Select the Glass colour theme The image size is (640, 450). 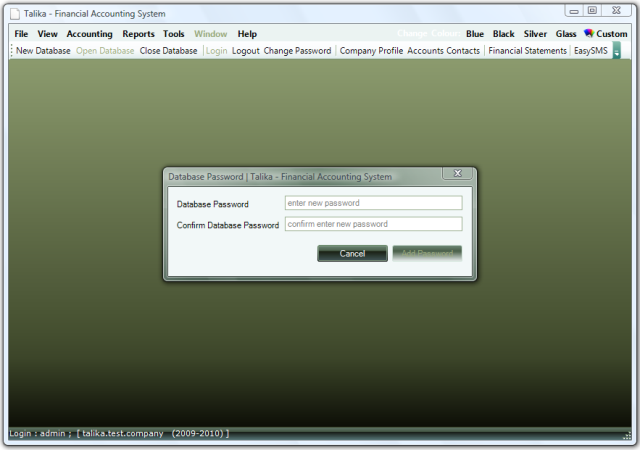click(566, 34)
